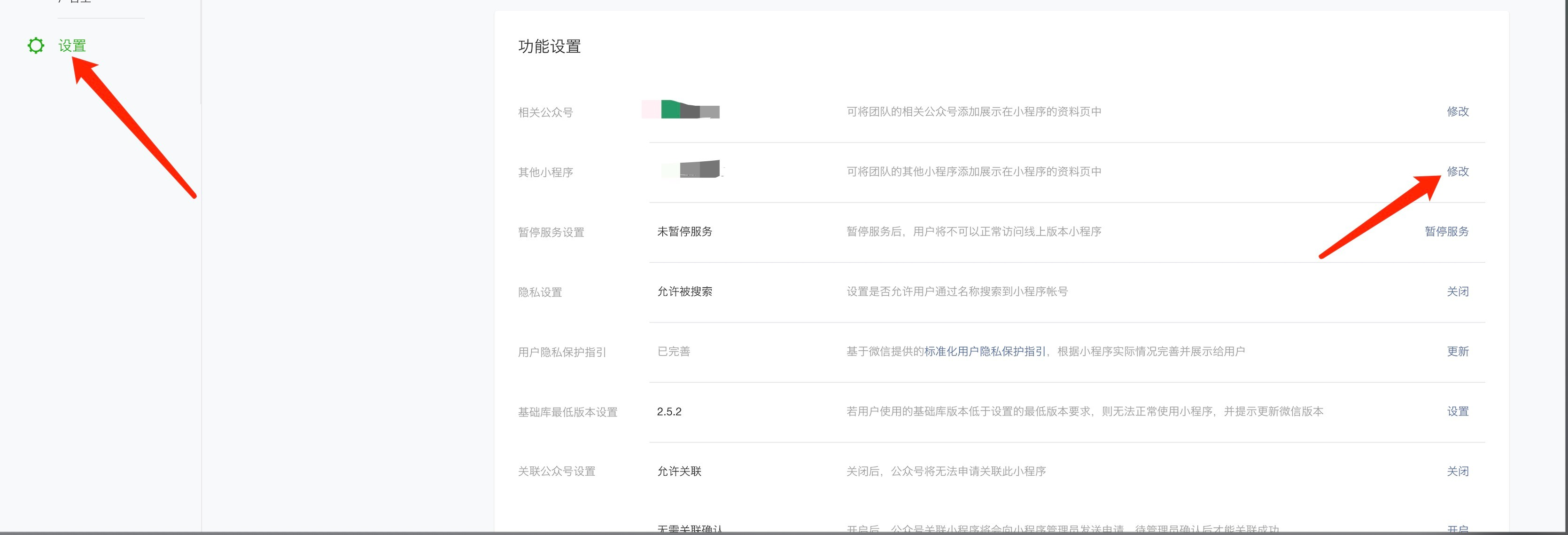Open the 设置 sidebar menu label
Screen dimensions: 1568x535
click(72, 46)
